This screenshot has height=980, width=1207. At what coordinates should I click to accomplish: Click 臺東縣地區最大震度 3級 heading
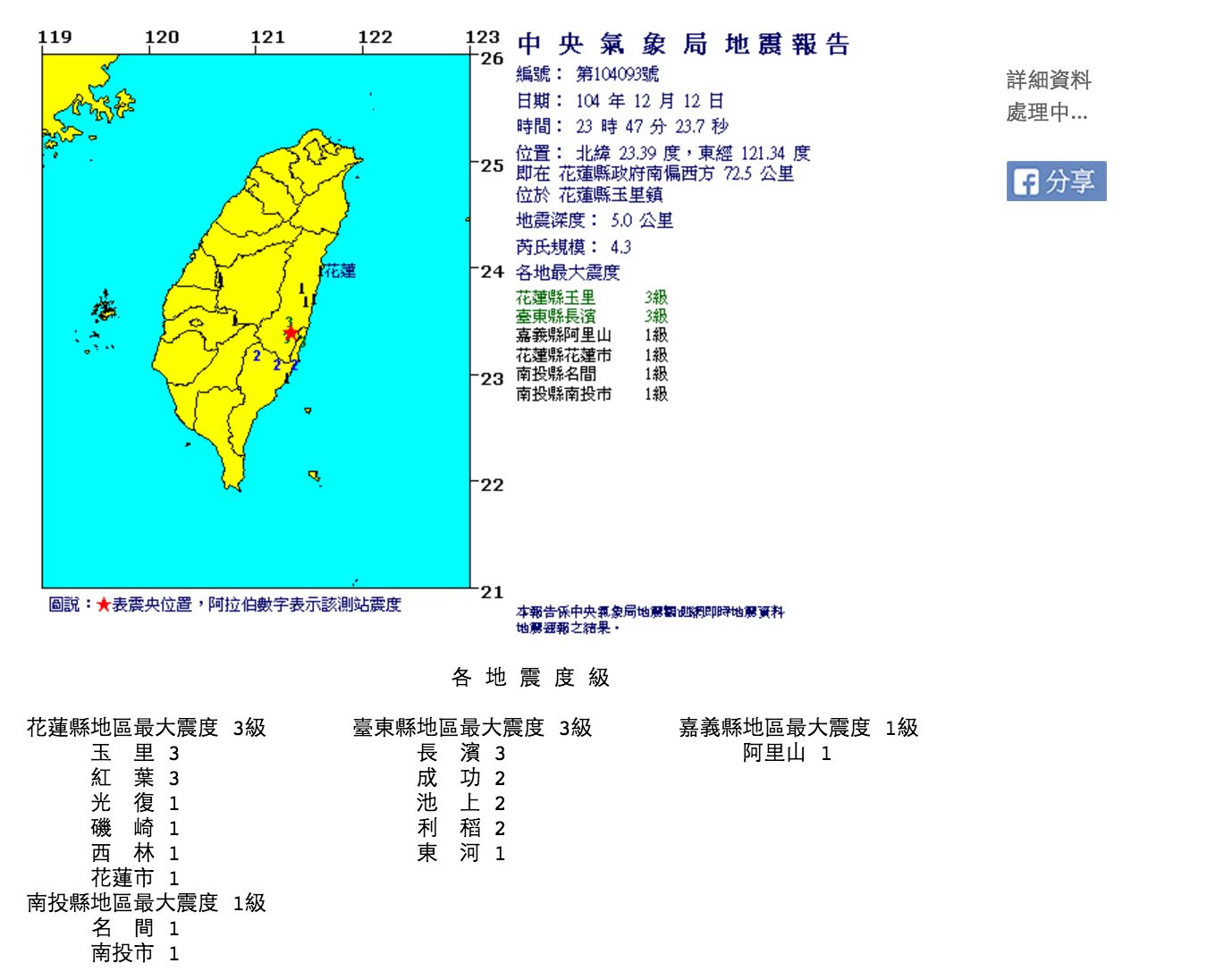(472, 728)
